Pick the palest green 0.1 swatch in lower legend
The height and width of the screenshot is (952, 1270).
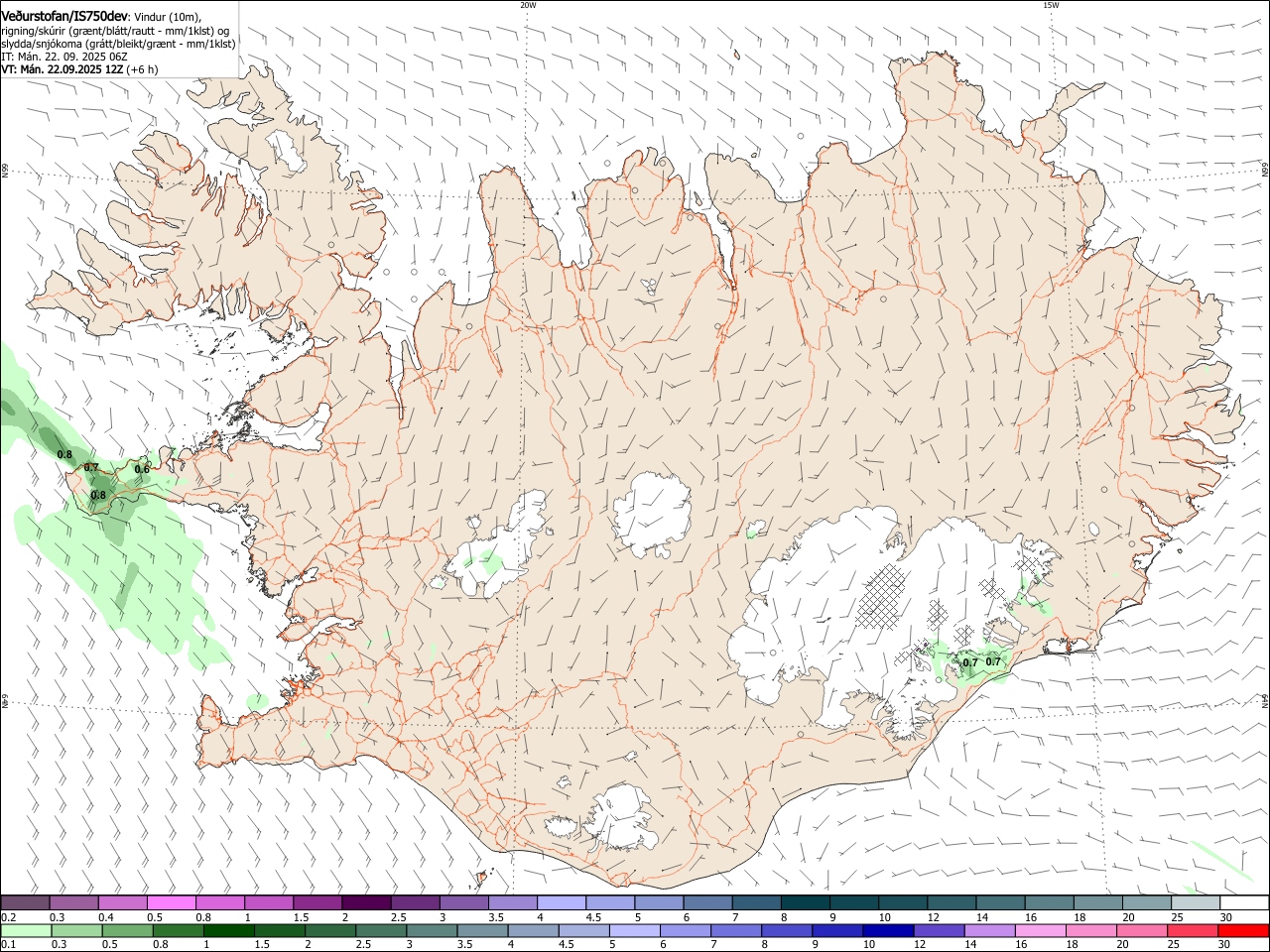[x=26, y=930]
